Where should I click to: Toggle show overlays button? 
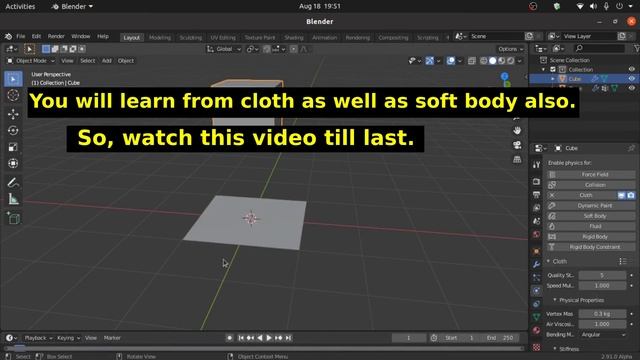coord(451,61)
